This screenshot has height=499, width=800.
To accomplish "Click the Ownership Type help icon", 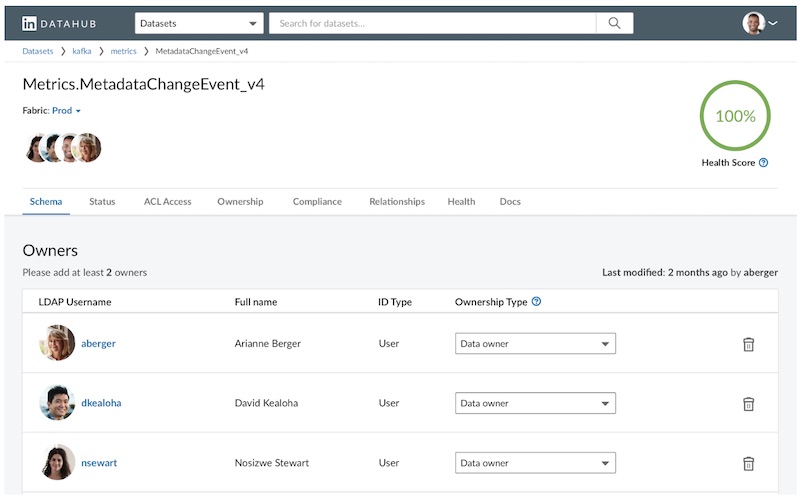I will (x=537, y=301).
